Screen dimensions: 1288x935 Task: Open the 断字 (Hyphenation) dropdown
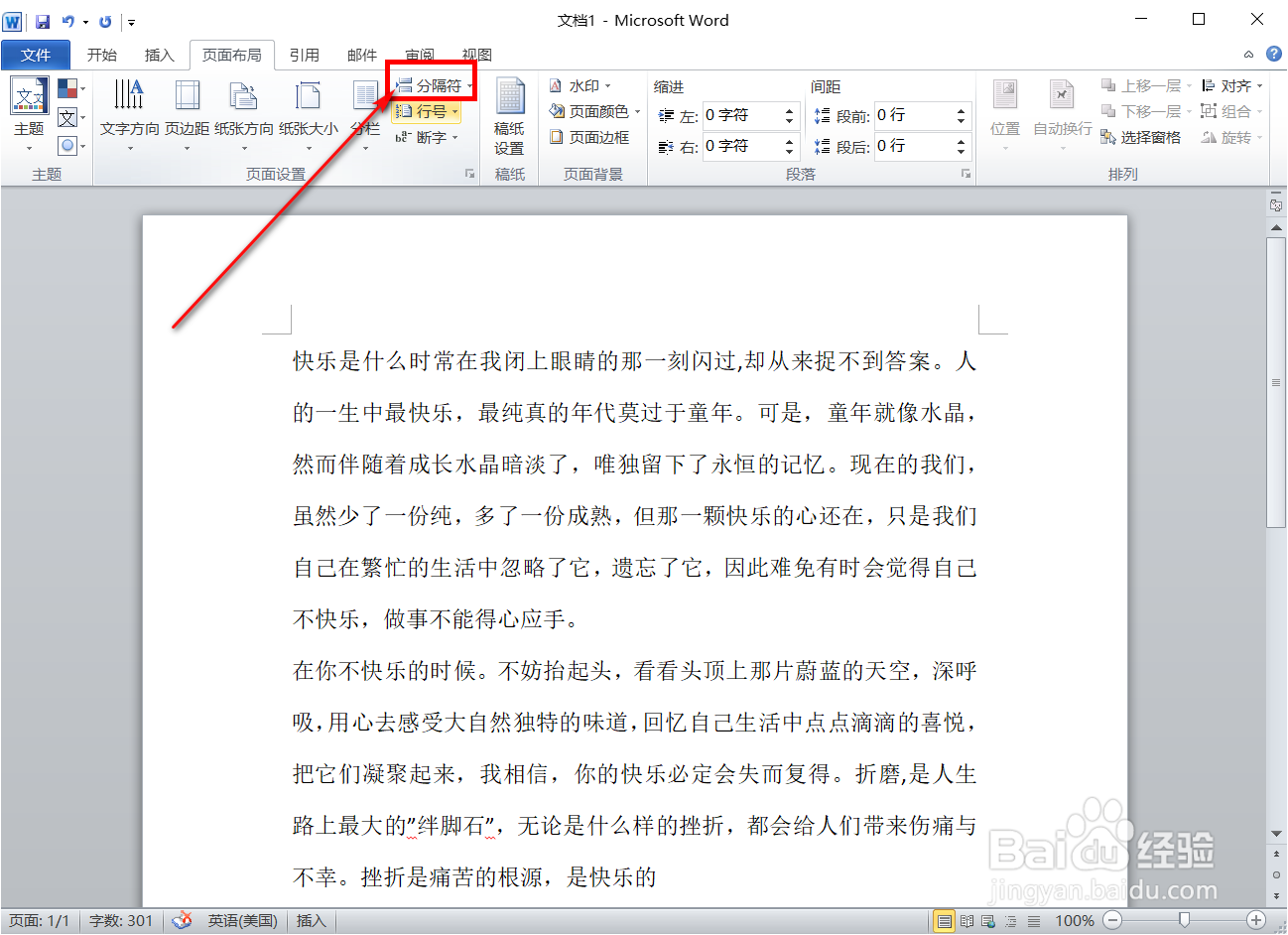click(x=427, y=138)
